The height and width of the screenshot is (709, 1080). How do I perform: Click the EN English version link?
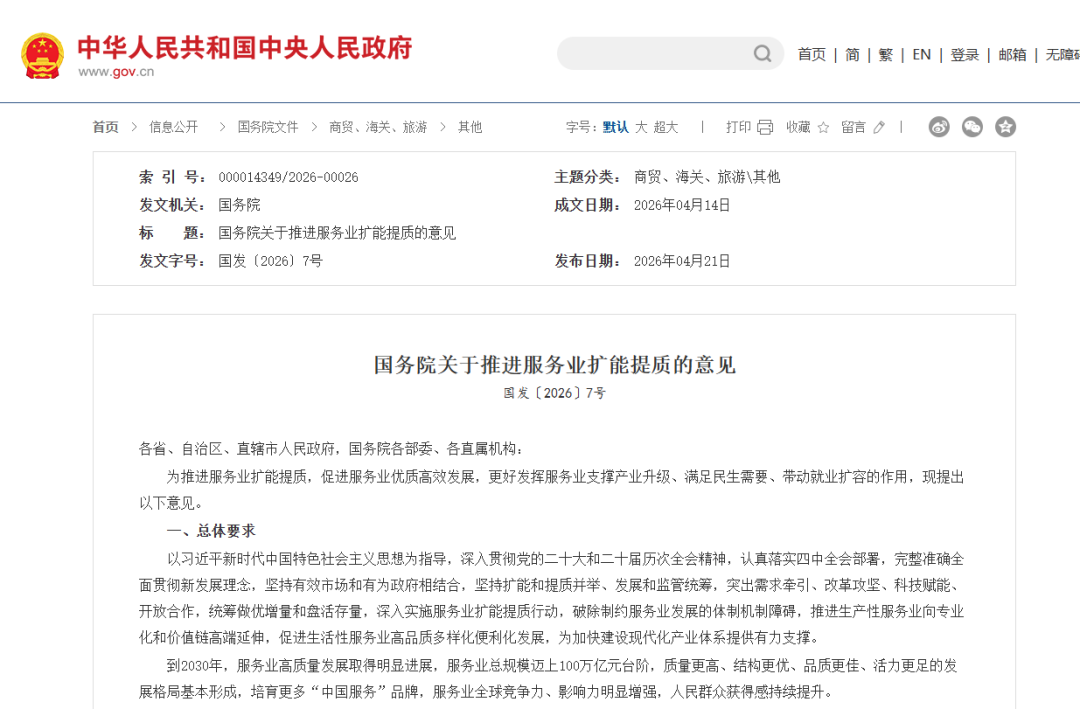coord(921,55)
